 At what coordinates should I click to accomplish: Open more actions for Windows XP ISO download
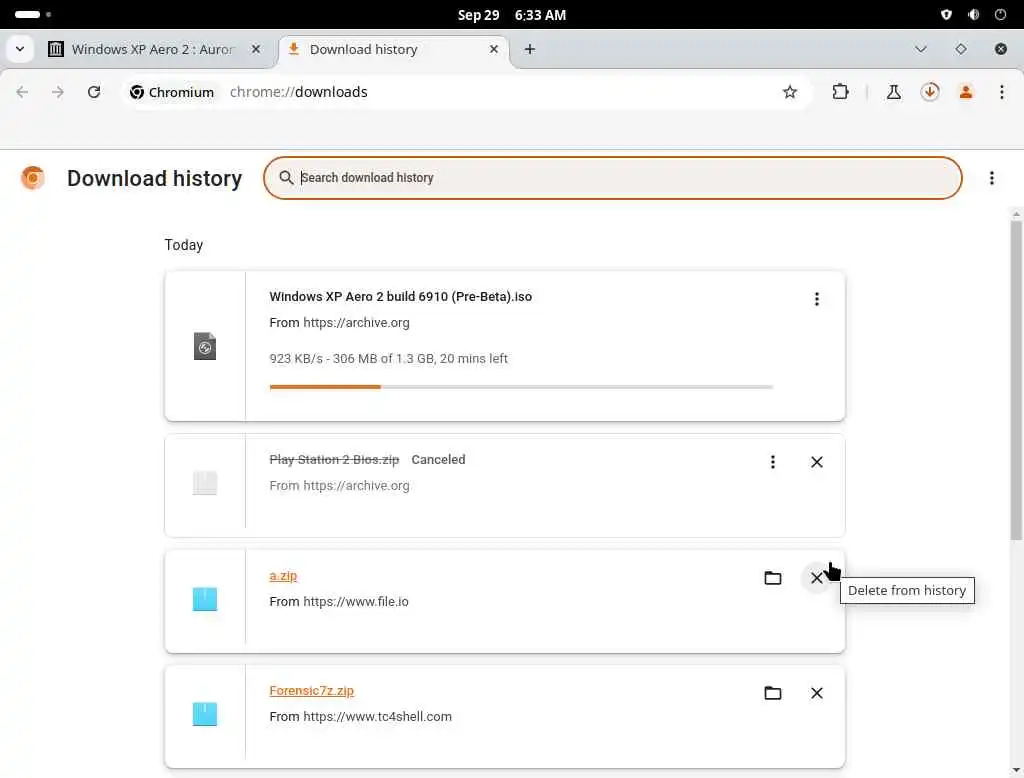click(x=817, y=299)
